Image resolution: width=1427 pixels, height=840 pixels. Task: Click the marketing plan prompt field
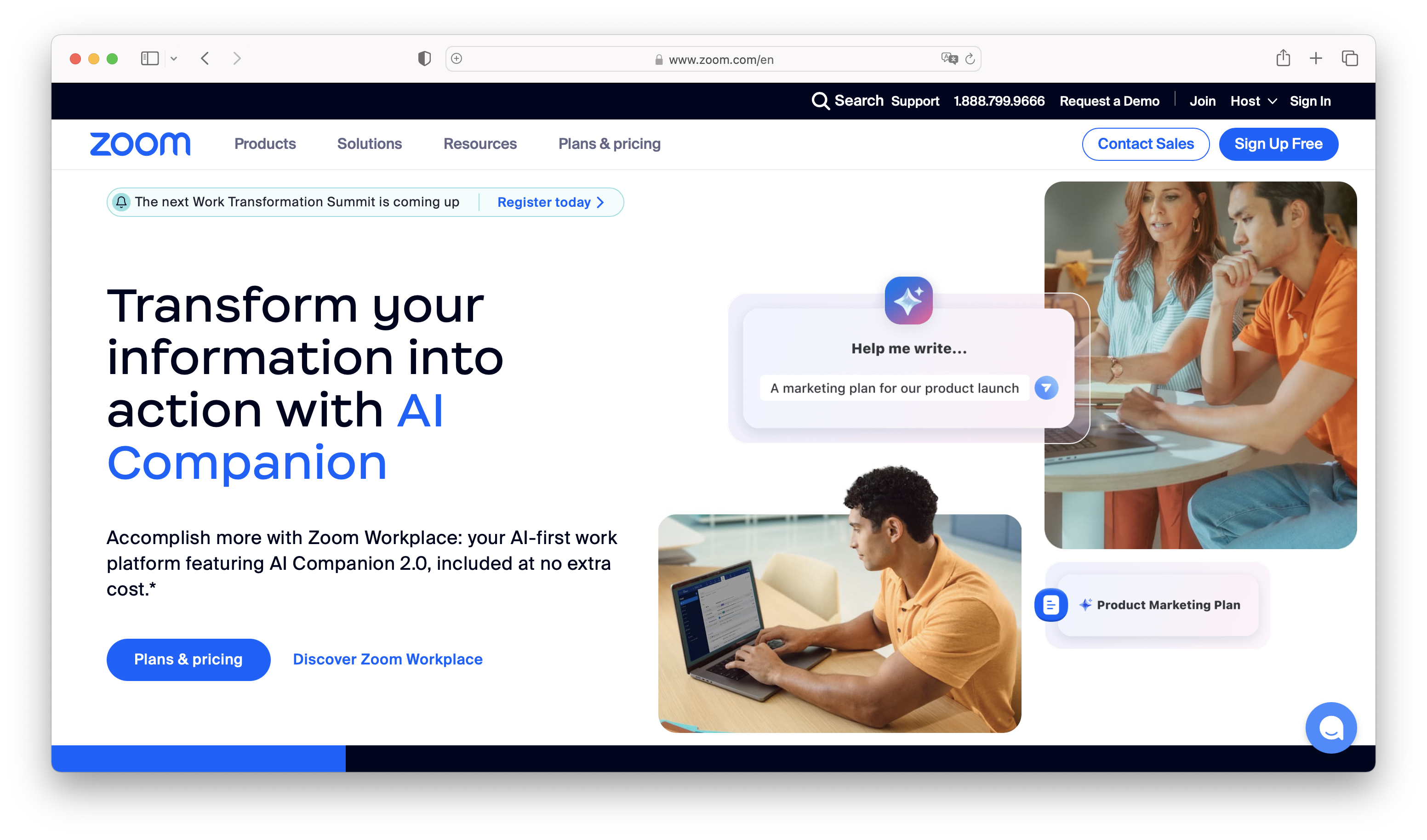tap(894, 388)
